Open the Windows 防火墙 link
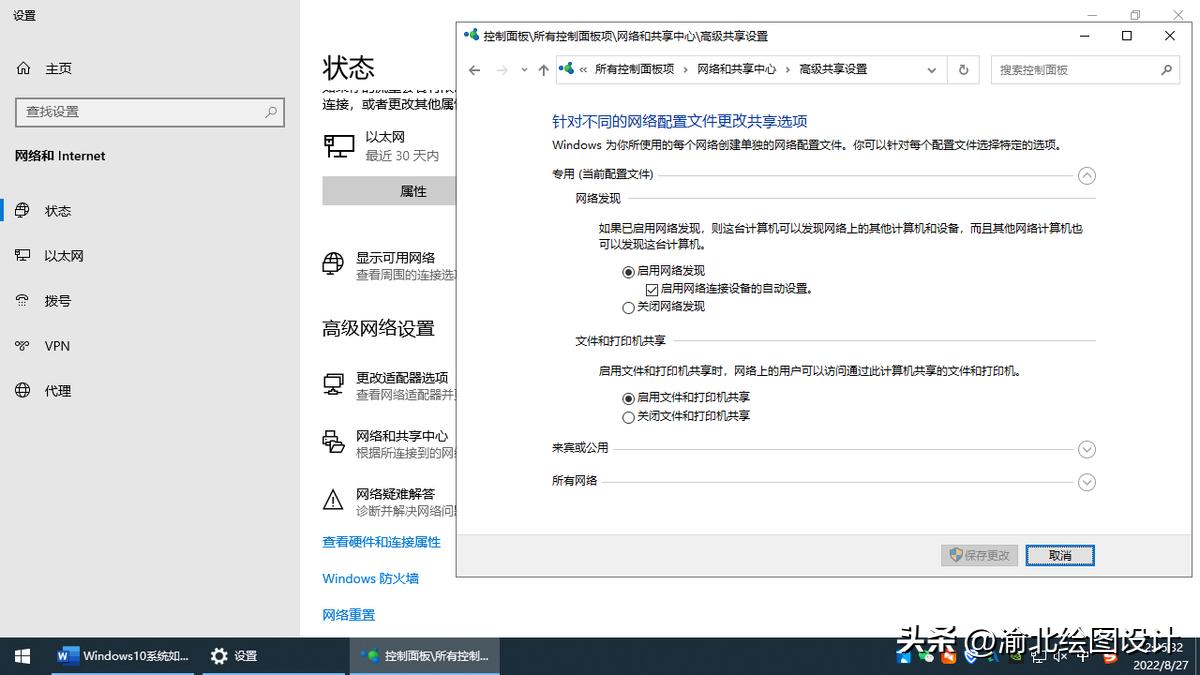The width and height of the screenshot is (1200, 675). [370, 578]
